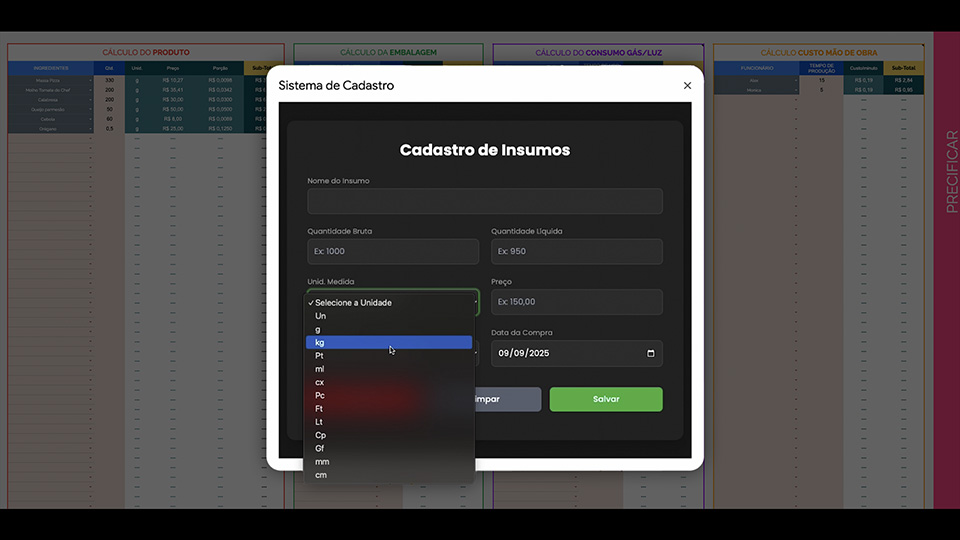960x540 pixels.
Task: Select 'Pt' unit option
Action: pyautogui.click(x=319, y=355)
